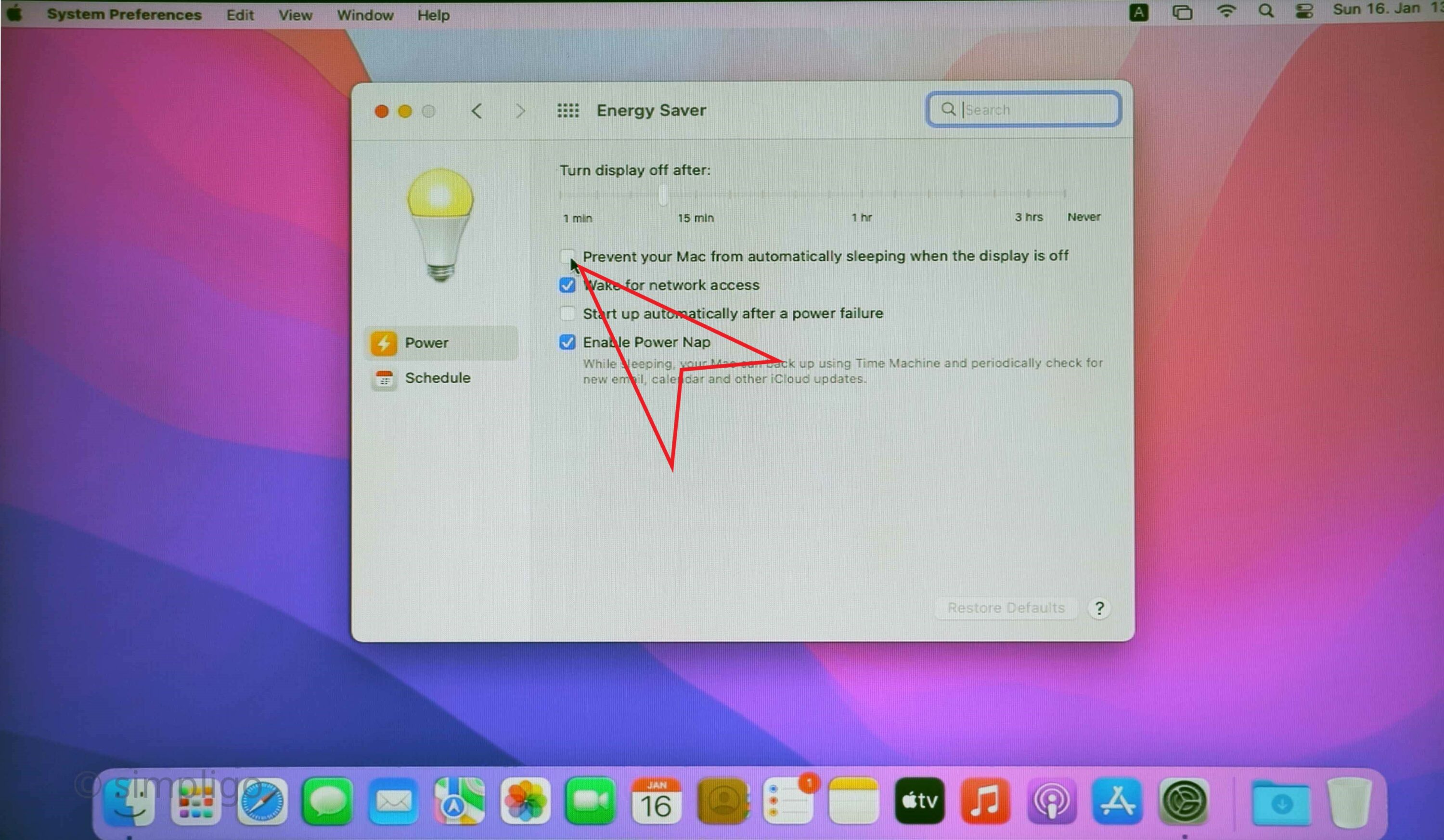Enable Start up automatically after power failure

tap(567, 313)
